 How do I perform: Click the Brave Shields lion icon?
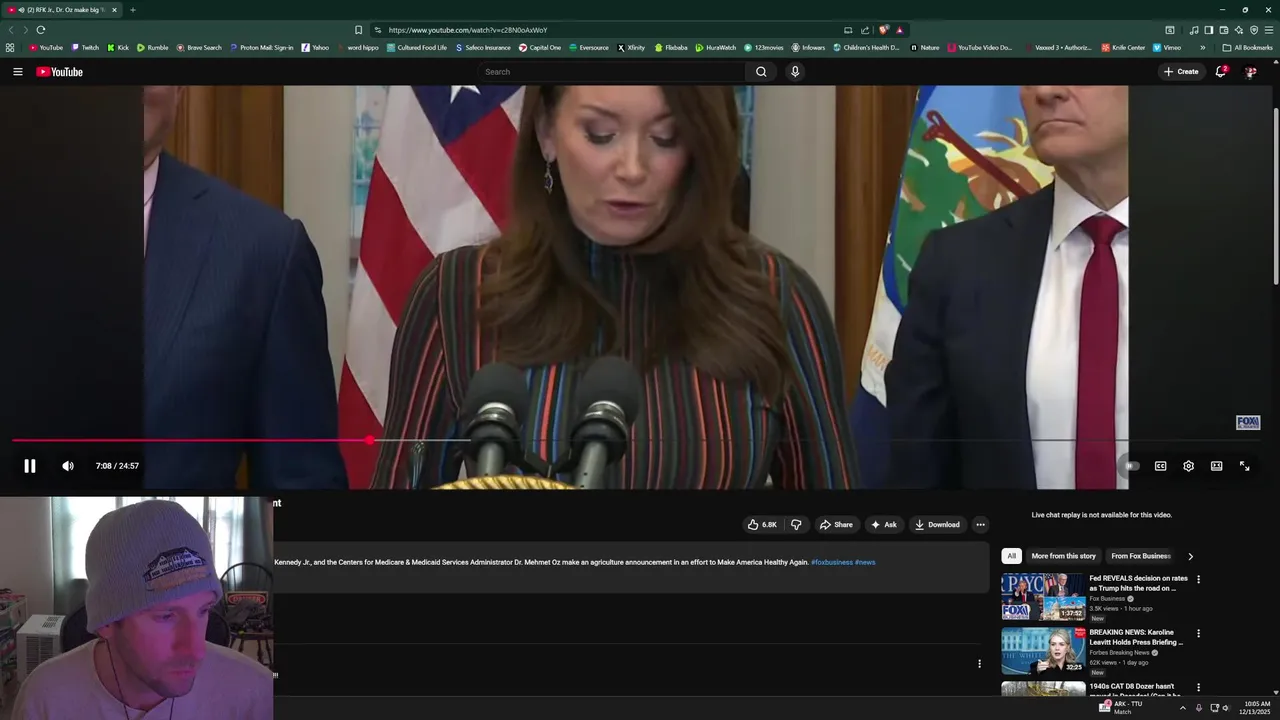pos(883,30)
